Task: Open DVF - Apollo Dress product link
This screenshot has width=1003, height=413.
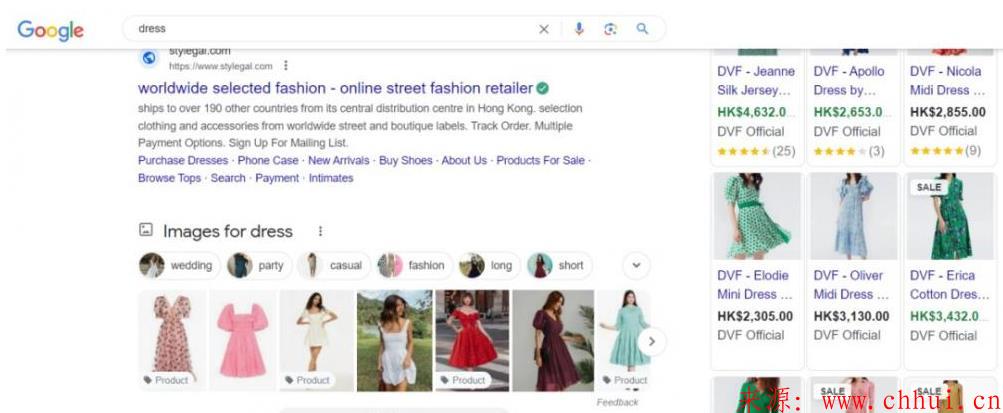Action: [849, 81]
